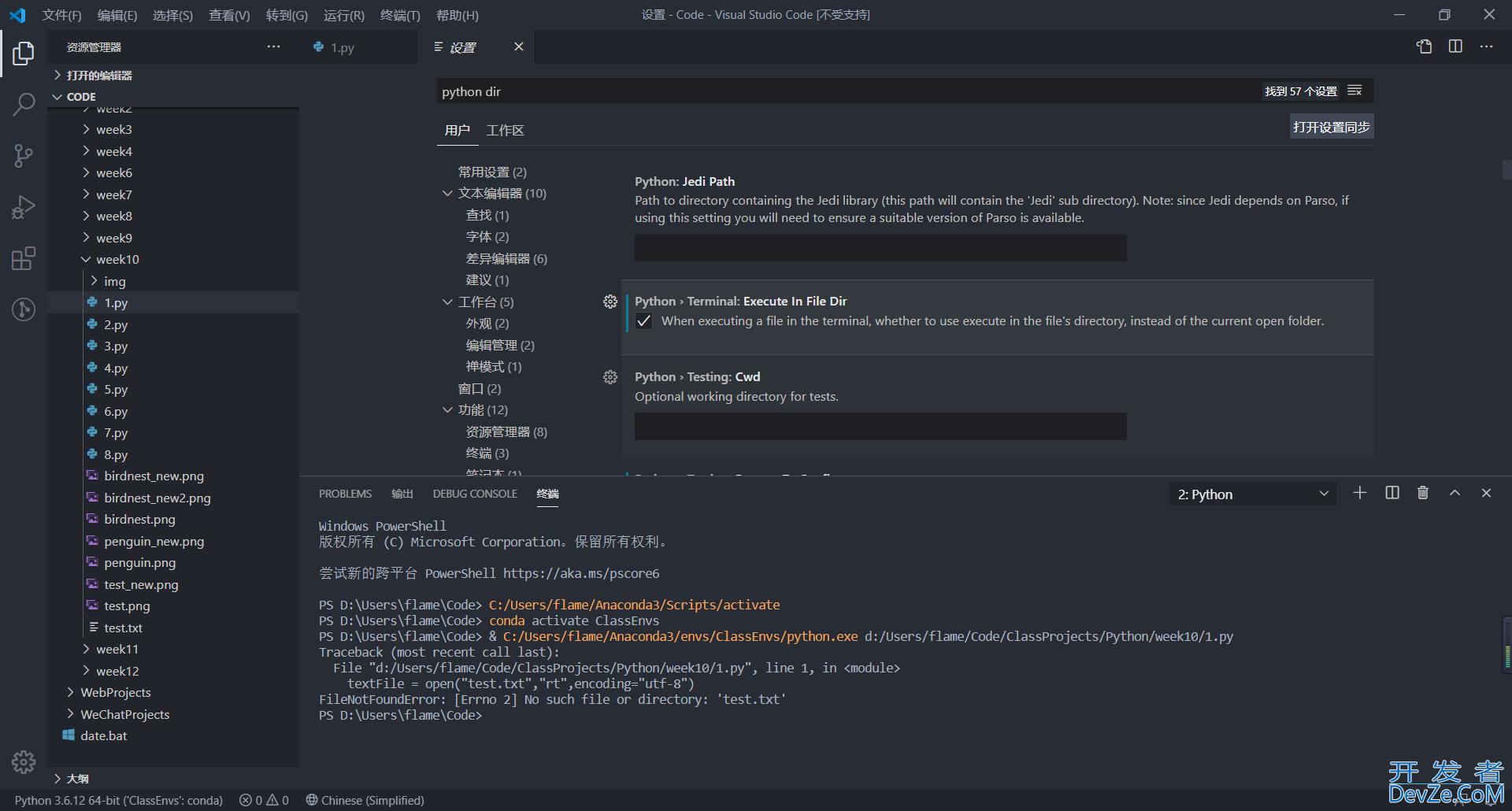Open the GitLens-style icon below Extensions
The width and height of the screenshot is (1512, 811).
[x=24, y=309]
